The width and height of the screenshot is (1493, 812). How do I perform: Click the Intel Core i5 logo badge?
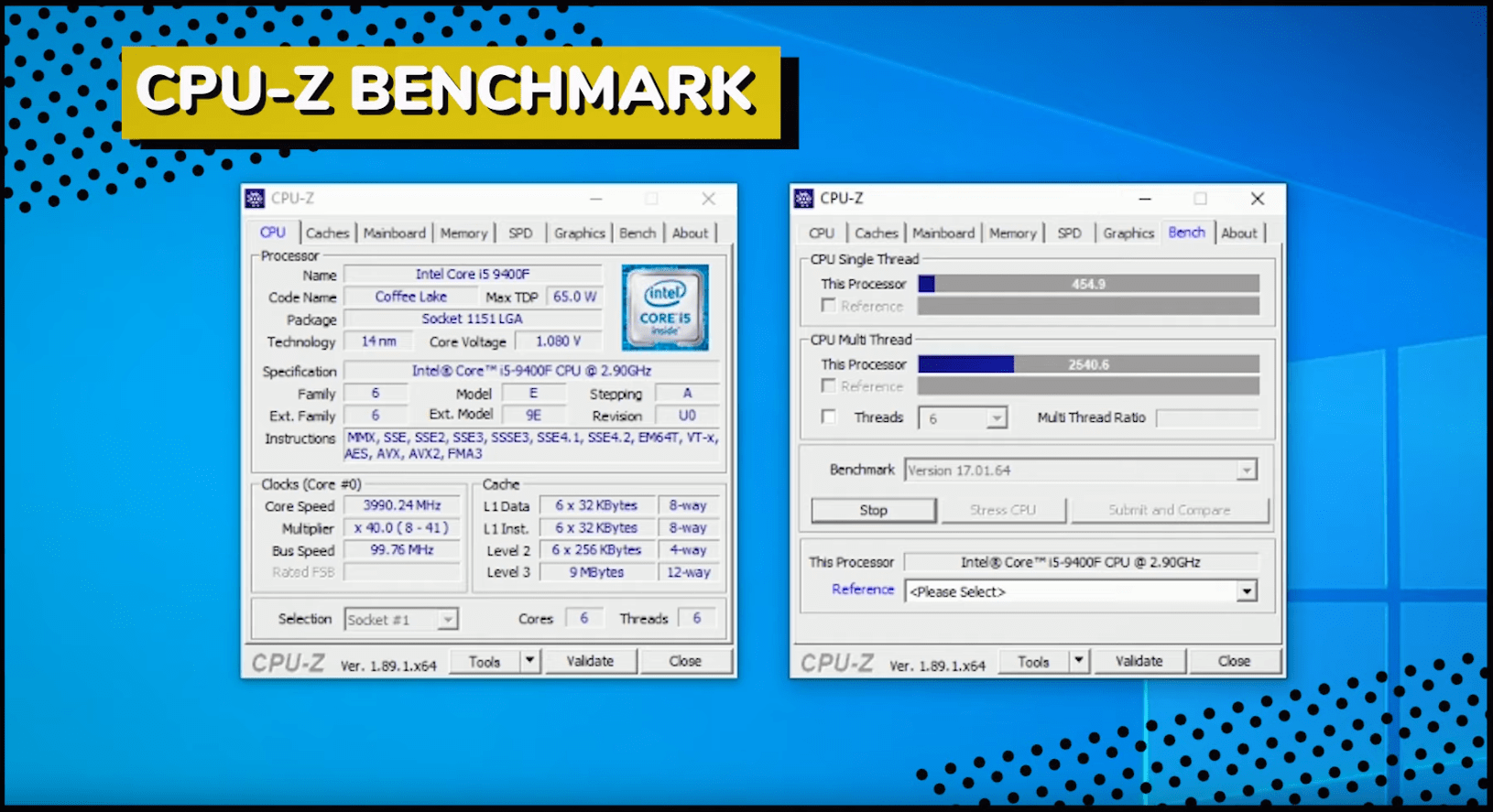pos(665,308)
